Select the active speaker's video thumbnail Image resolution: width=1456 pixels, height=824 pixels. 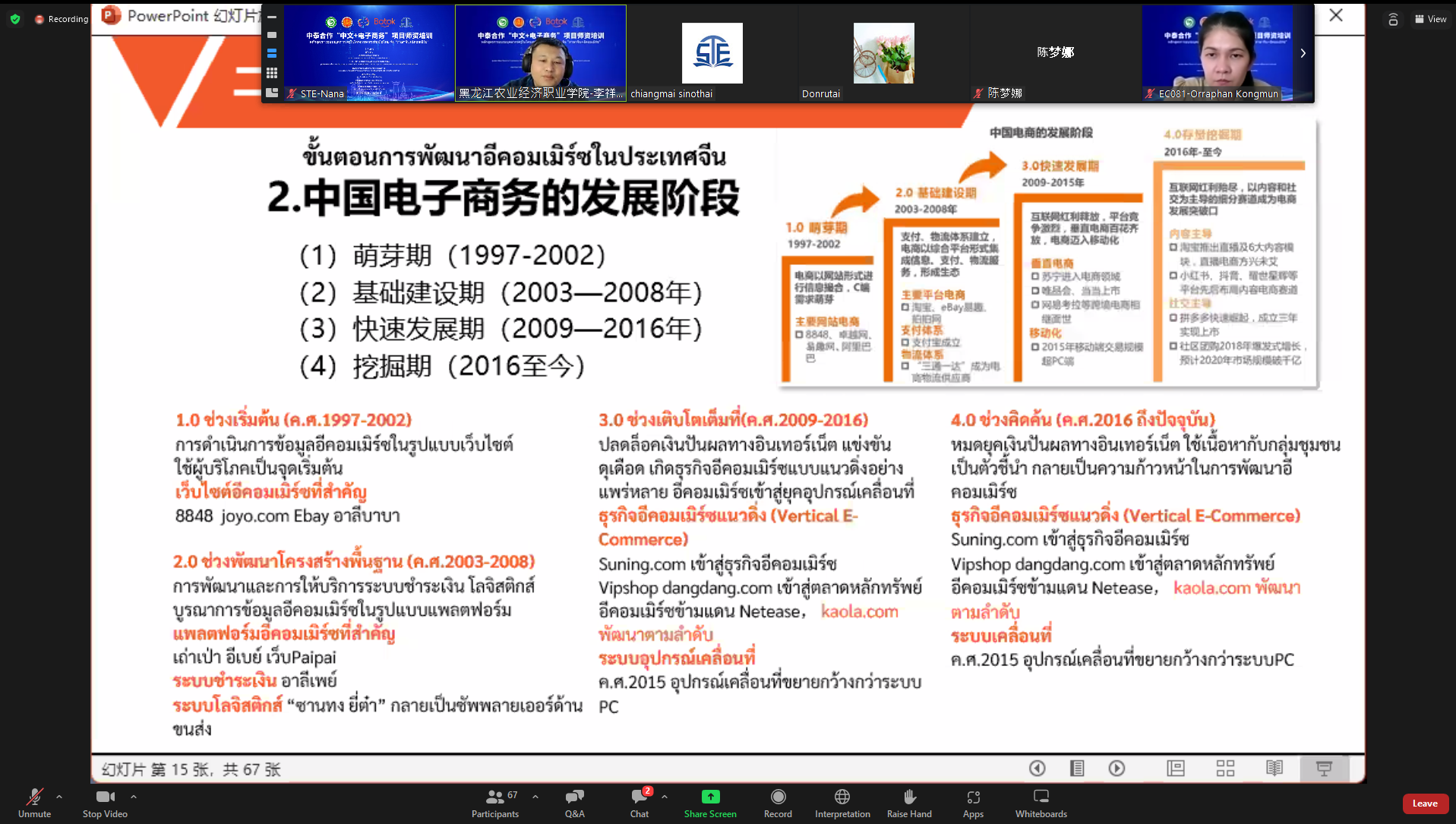pos(541,53)
